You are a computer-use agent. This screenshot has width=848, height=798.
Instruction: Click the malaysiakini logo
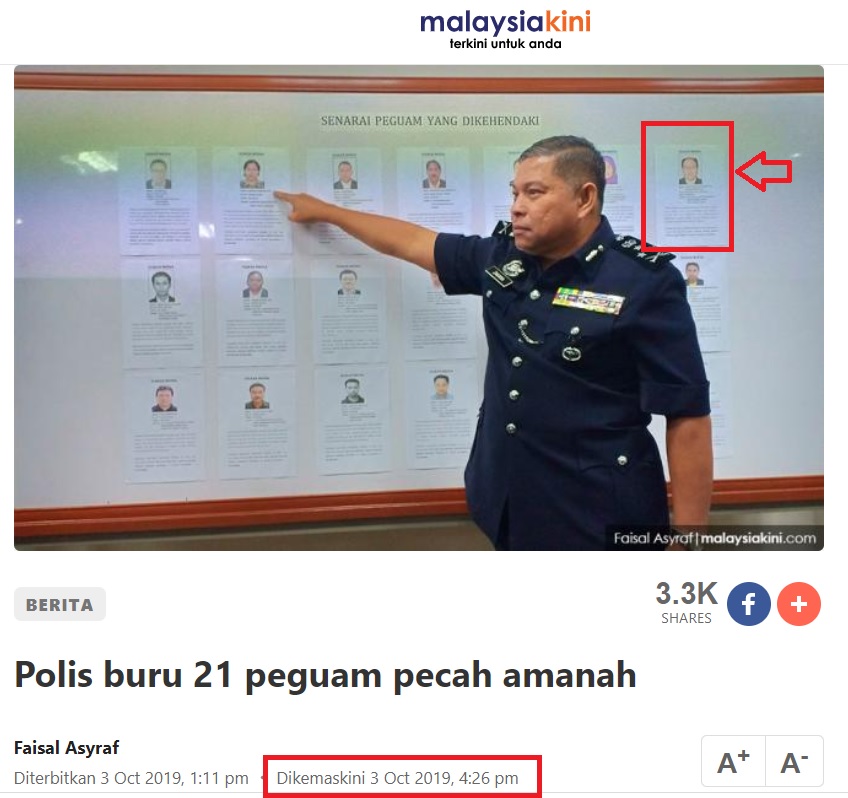pyautogui.click(x=505, y=29)
